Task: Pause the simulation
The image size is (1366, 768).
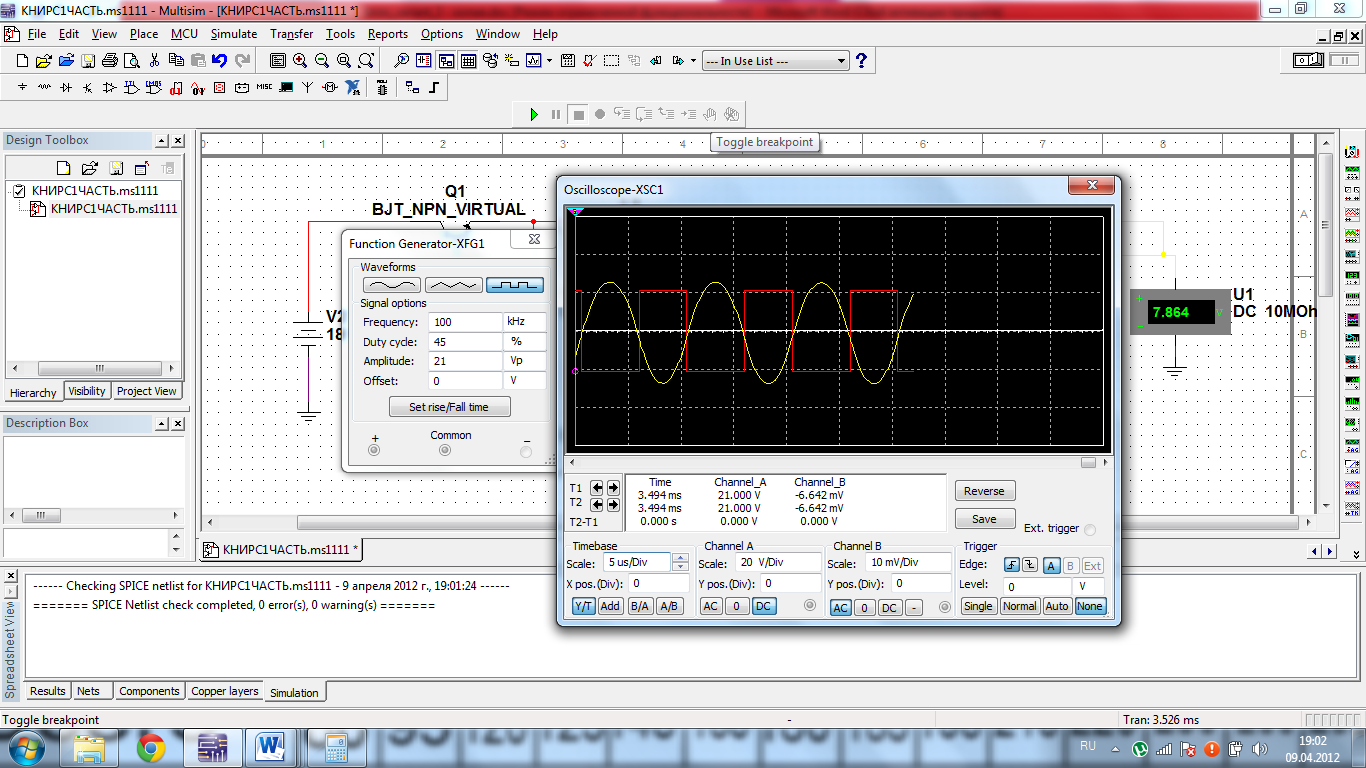Action: tap(556, 114)
